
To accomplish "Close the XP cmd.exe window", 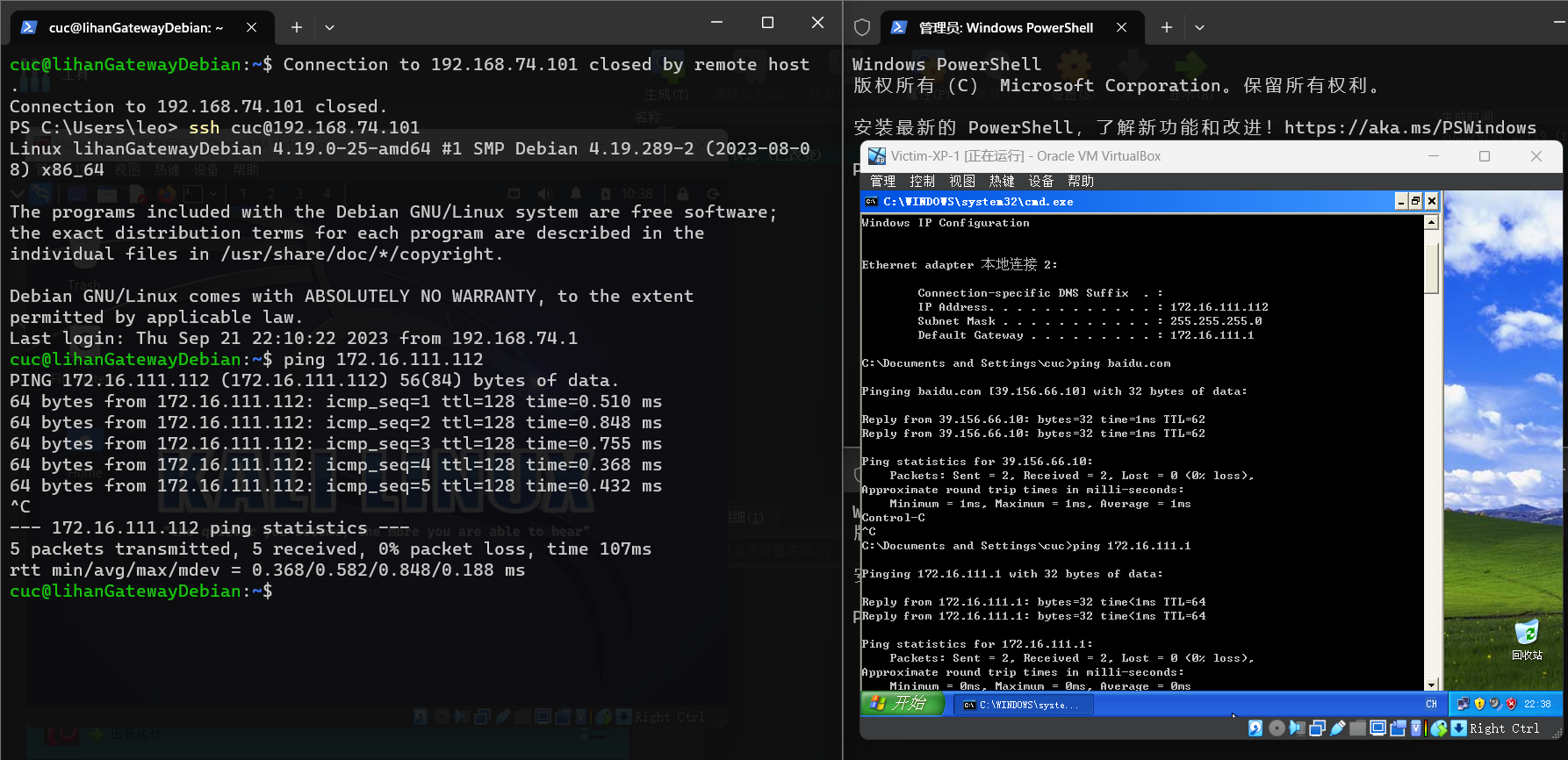I will [1431, 202].
